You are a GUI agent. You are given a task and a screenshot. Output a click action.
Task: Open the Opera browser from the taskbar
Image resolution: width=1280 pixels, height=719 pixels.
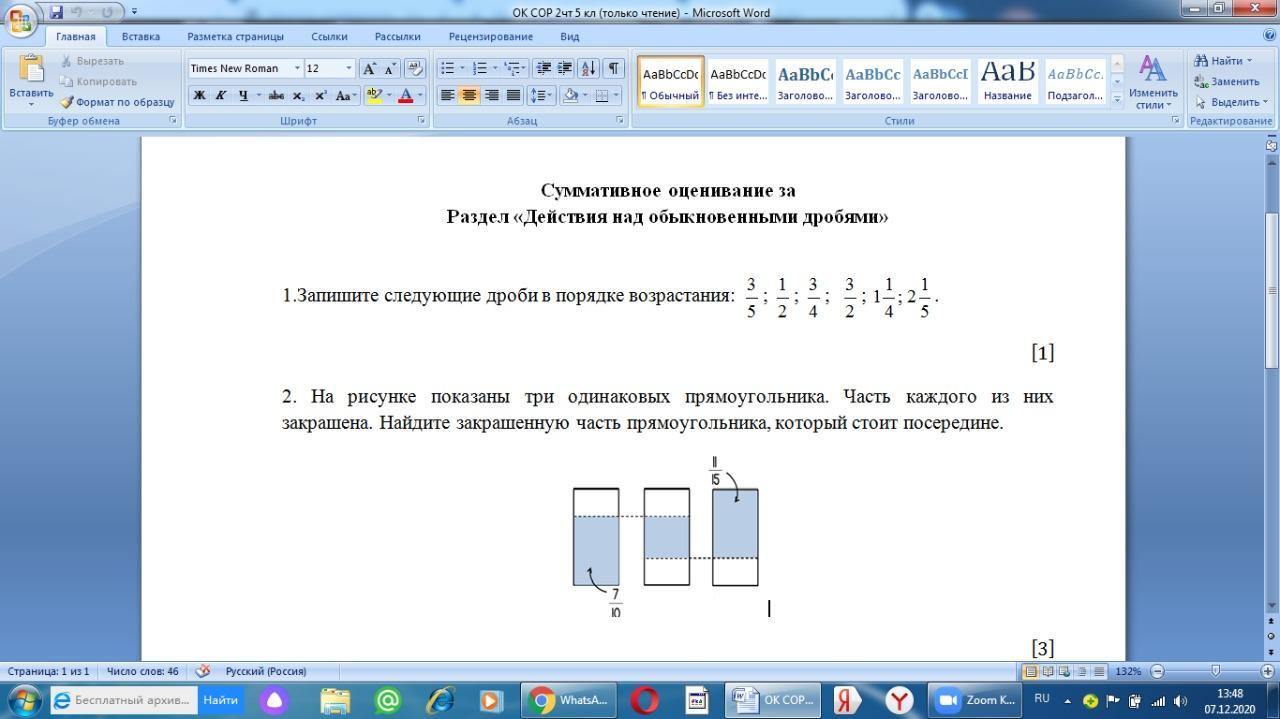click(645, 700)
